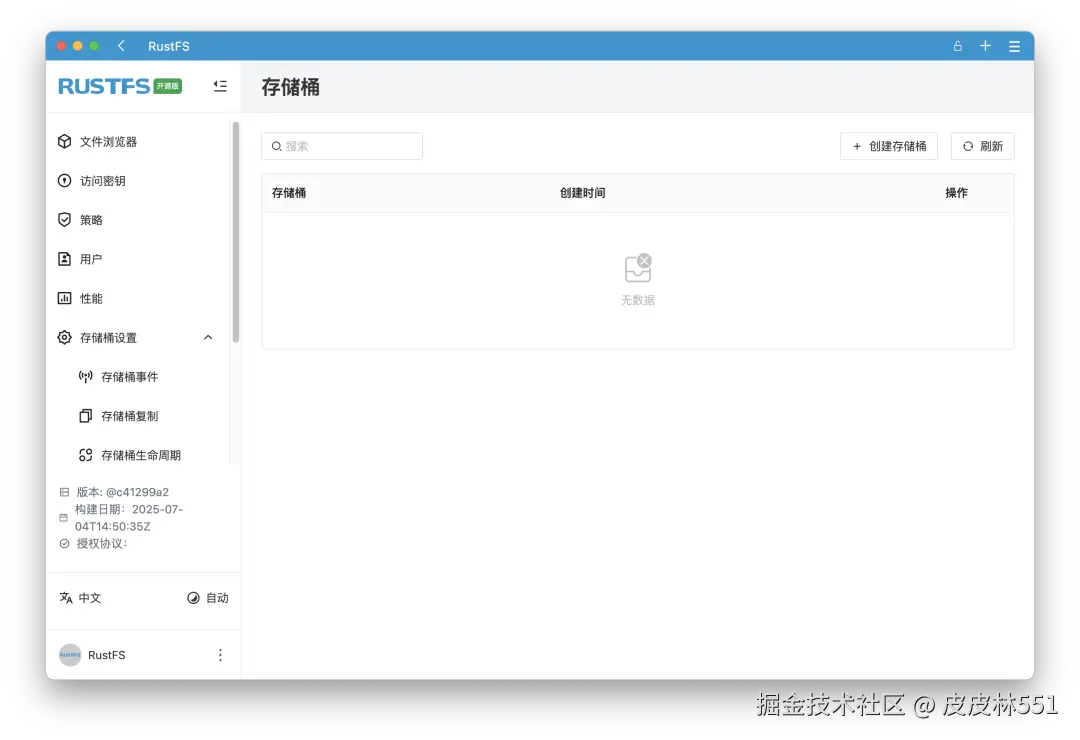
Task: Open the 性能 (Performance) monitoring page
Action: tap(90, 298)
